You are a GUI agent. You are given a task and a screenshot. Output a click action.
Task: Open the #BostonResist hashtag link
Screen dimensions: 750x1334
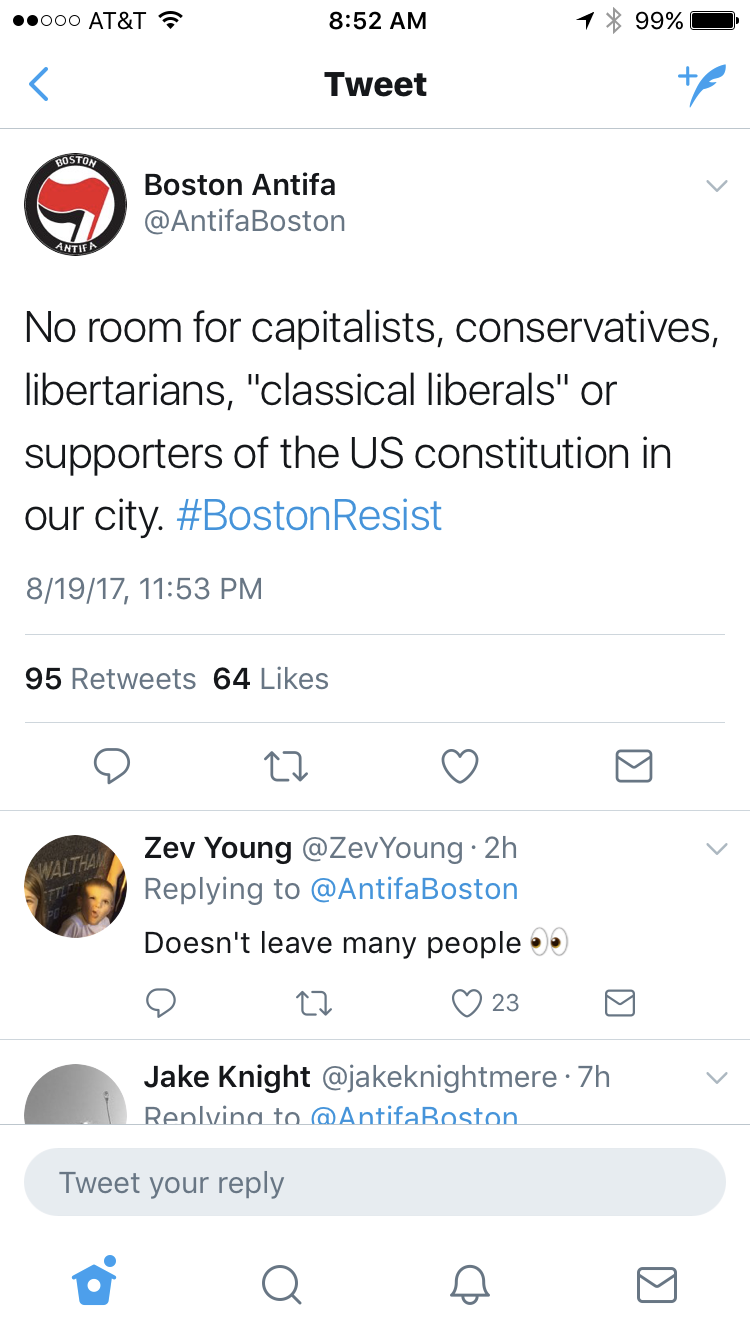point(309,516)
